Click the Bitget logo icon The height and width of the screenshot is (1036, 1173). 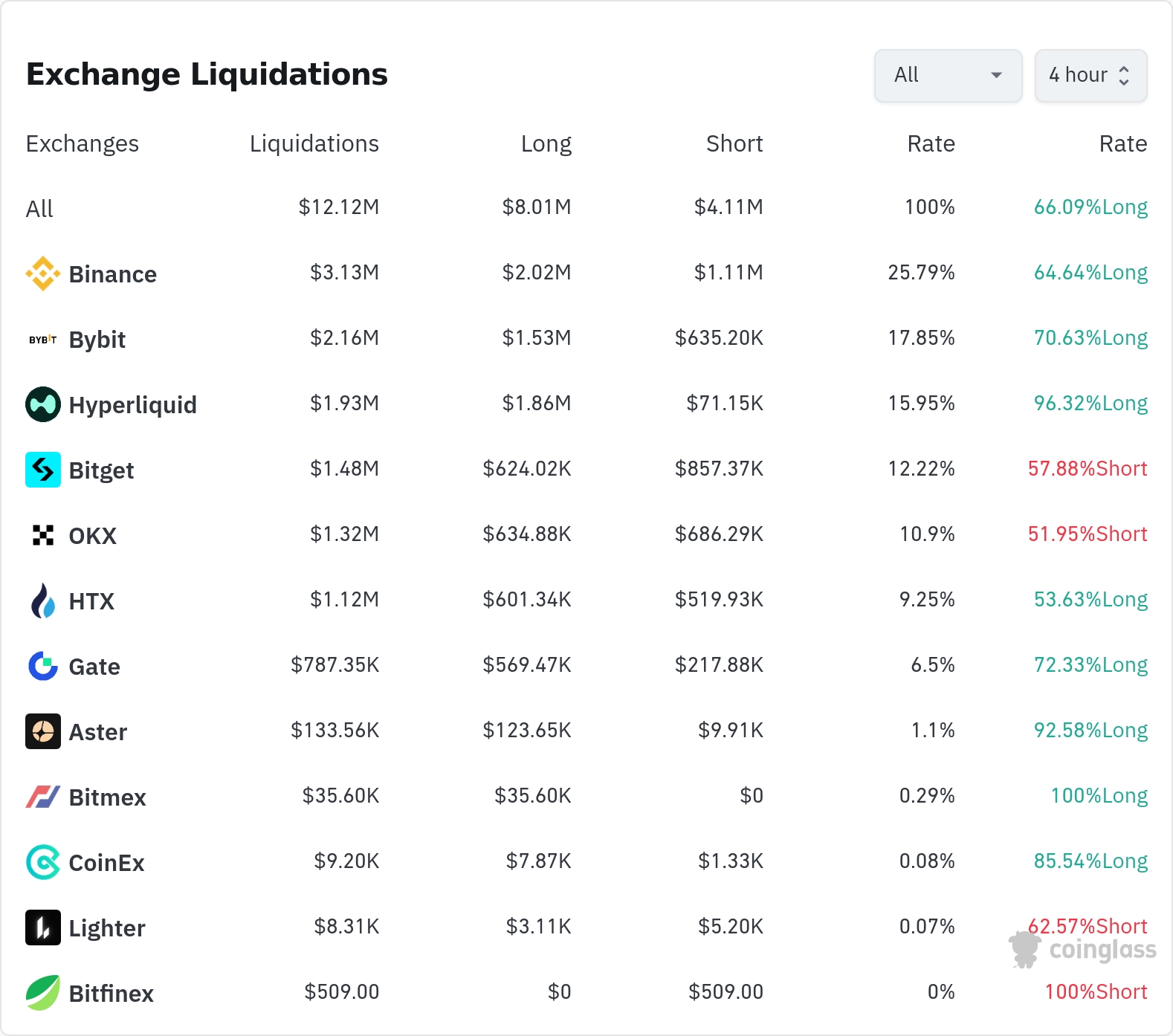point(43,470)
